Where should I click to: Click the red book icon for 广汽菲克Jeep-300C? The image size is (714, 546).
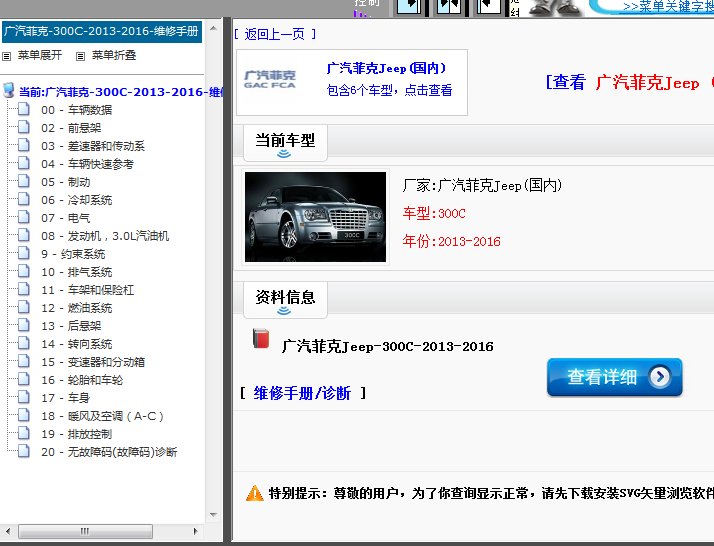(x=261, y=338)
